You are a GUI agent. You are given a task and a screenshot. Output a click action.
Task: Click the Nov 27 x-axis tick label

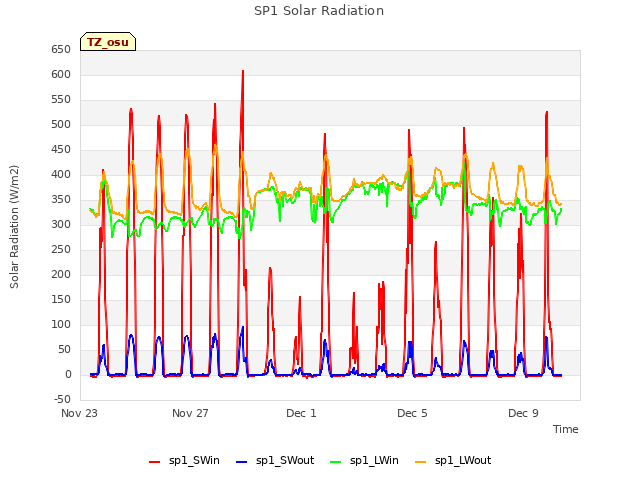click(x=190, y=413)
